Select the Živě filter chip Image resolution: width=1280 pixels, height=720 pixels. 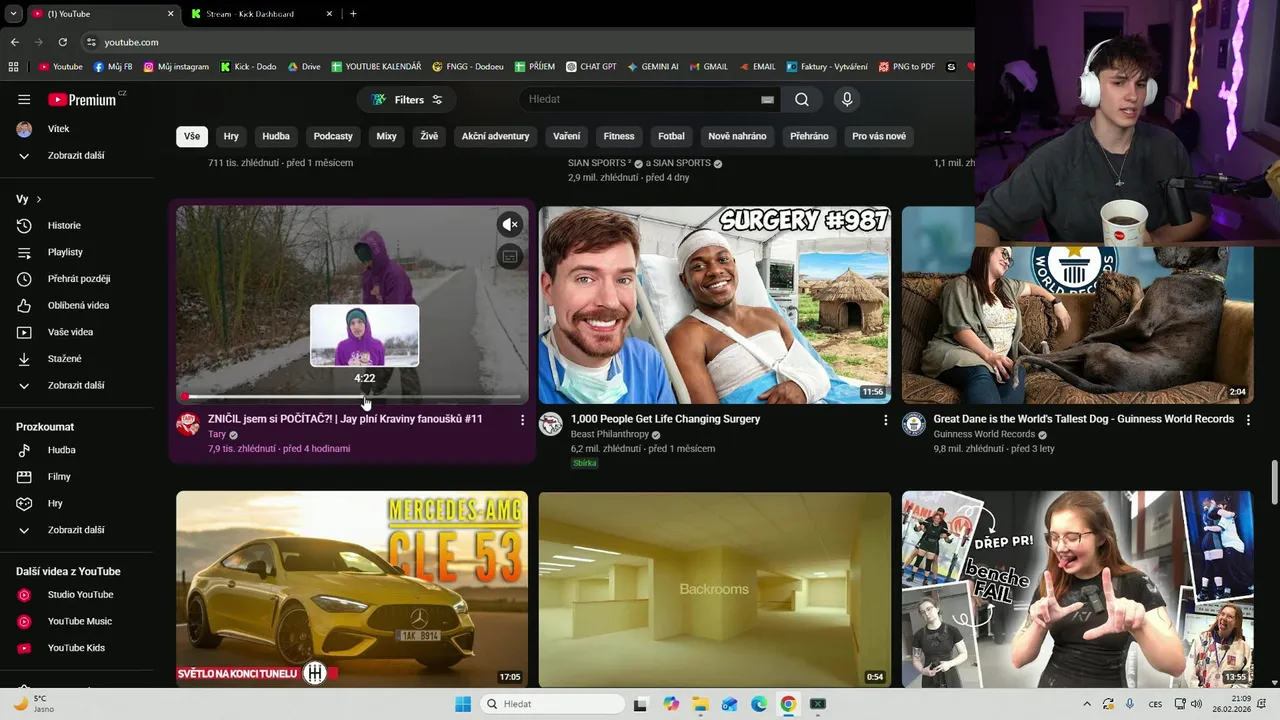[x=429, y=136]
